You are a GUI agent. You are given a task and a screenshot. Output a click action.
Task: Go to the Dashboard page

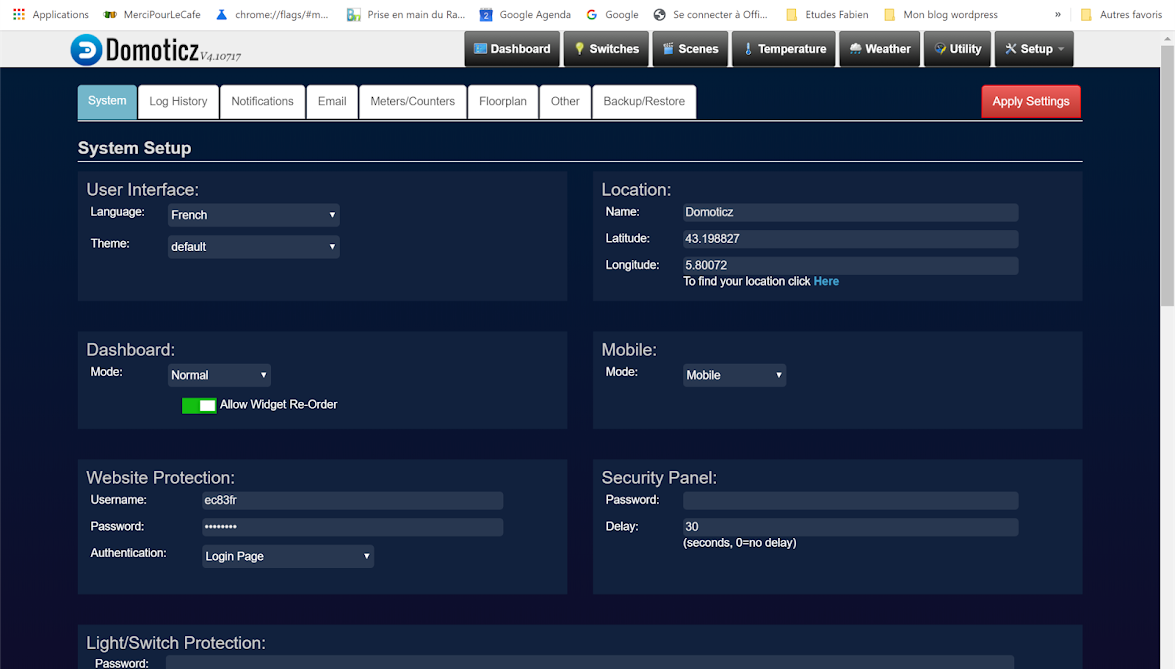pos(512,49)
